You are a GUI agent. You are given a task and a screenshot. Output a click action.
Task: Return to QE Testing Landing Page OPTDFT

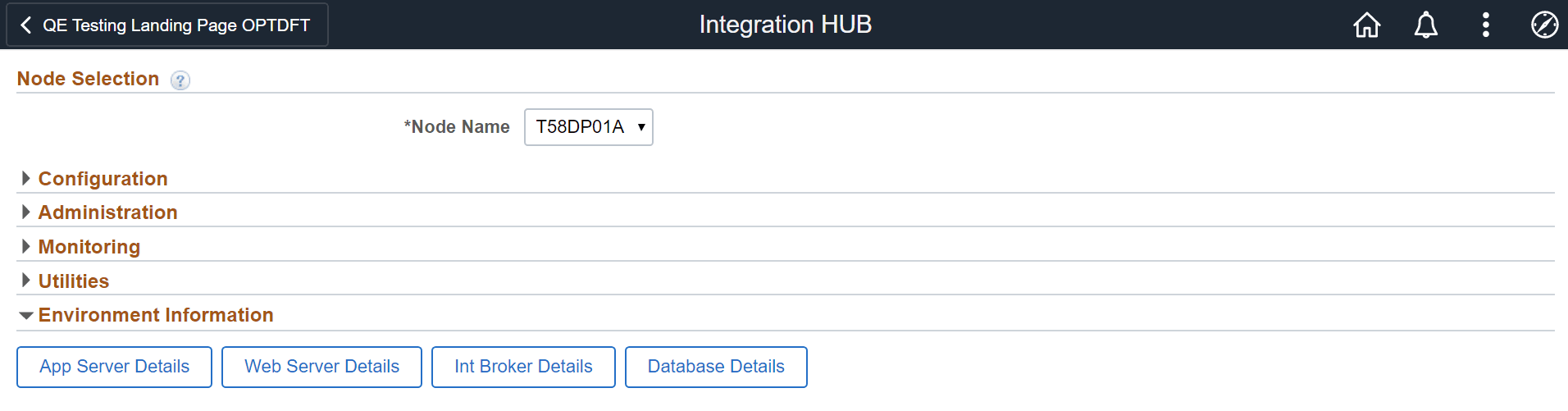point(175,25)
